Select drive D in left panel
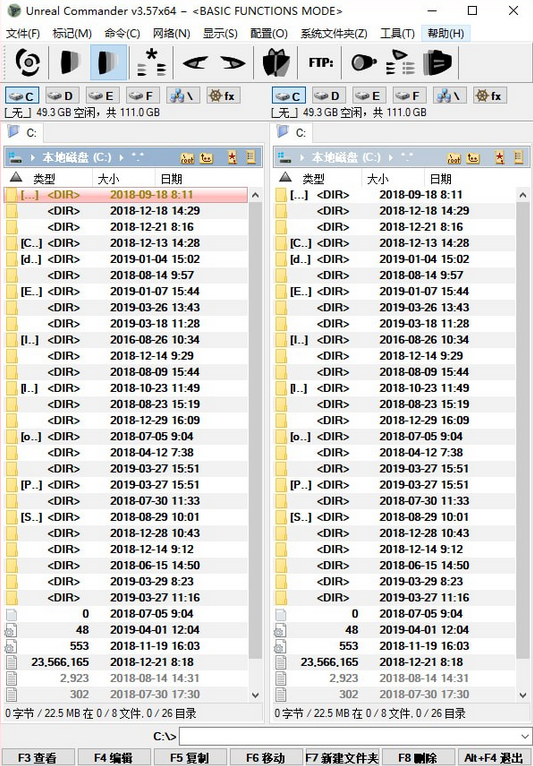This screenshot has height=766, width=533. click(62, 96)
